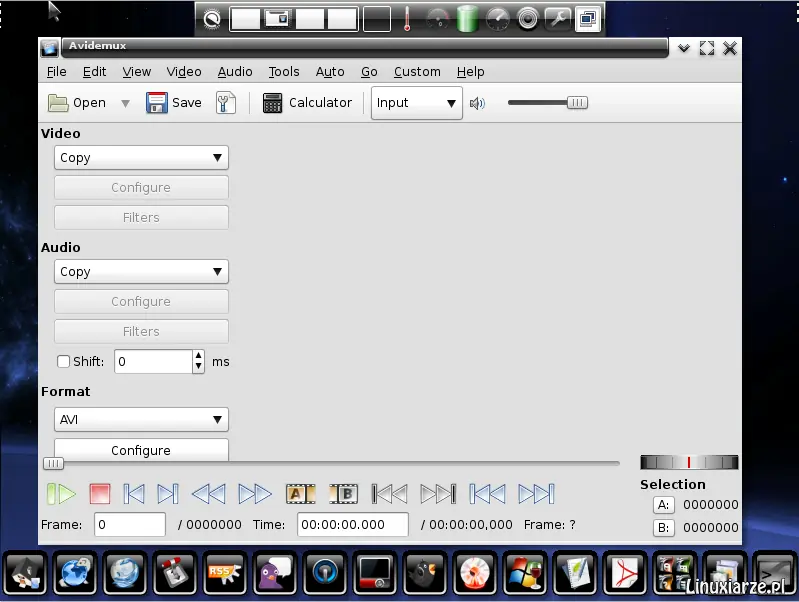Enable the audio Shift checkbox
This screenshot has height=602, width=799.
click(63, 361)
